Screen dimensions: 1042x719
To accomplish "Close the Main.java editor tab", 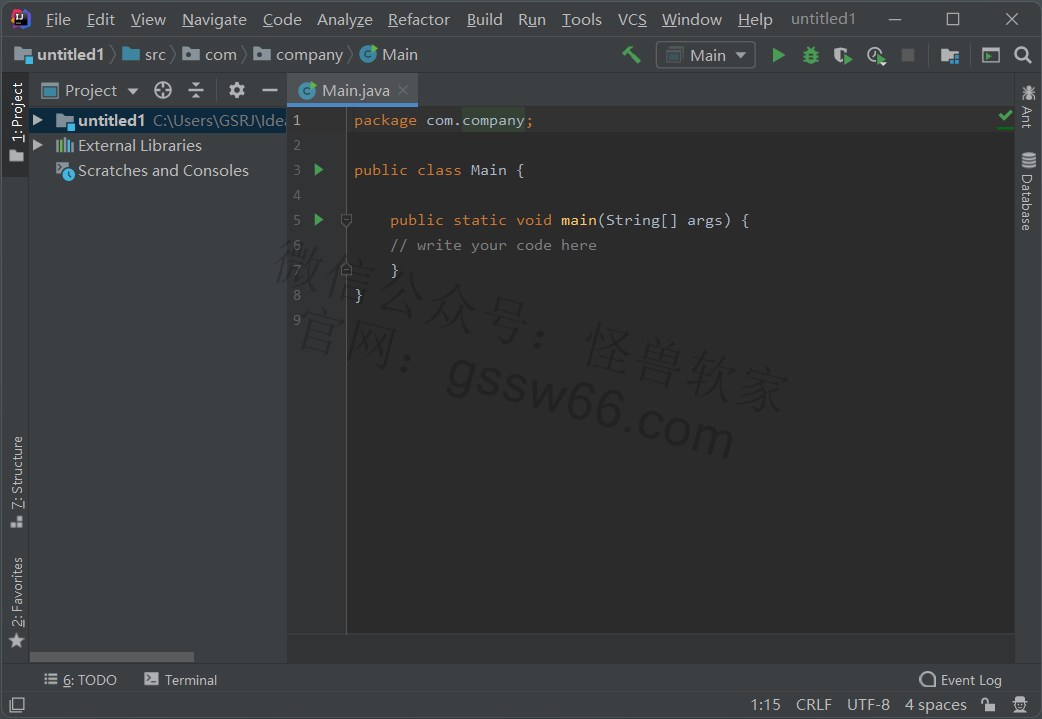I will [403, 91].
